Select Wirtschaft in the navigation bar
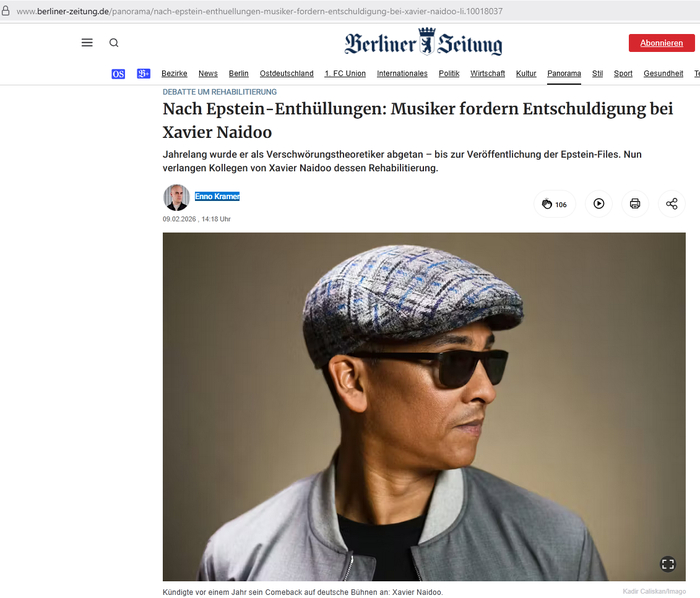The width and height of the screenshot is (700, 598). [487, 74]
